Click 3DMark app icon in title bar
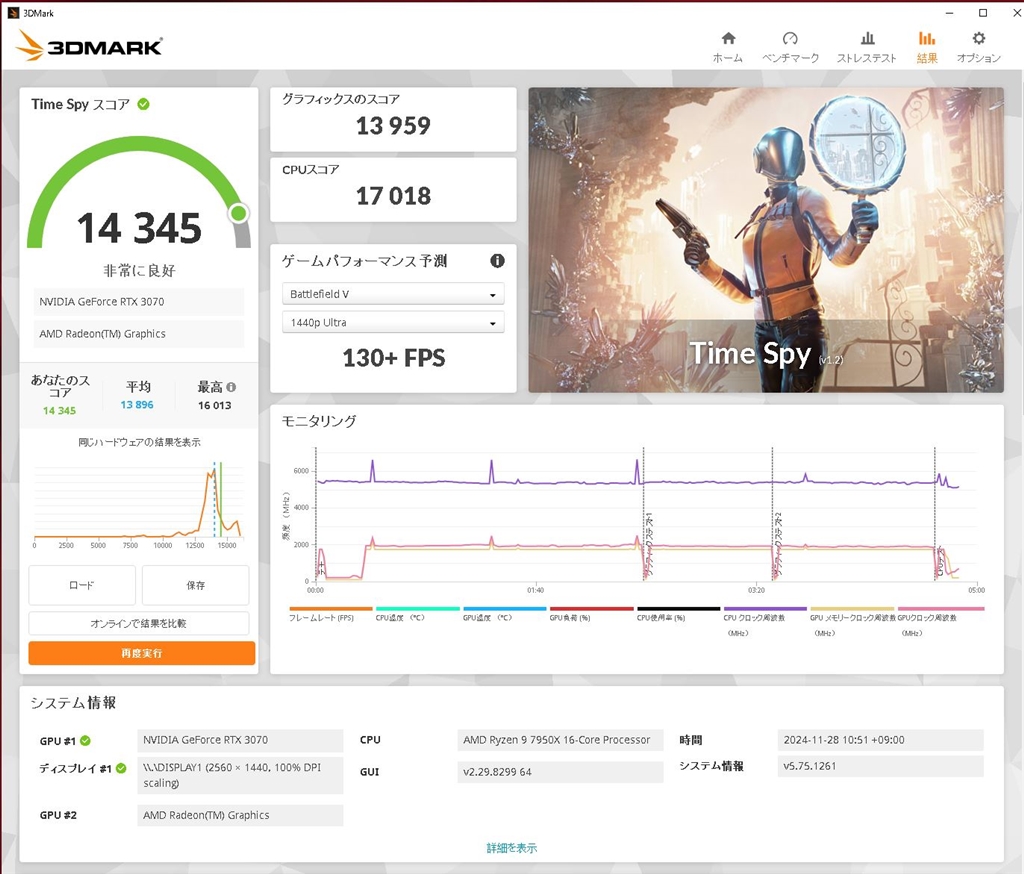The width and height of the screenshot is (1024, 874). pos(12,13)
